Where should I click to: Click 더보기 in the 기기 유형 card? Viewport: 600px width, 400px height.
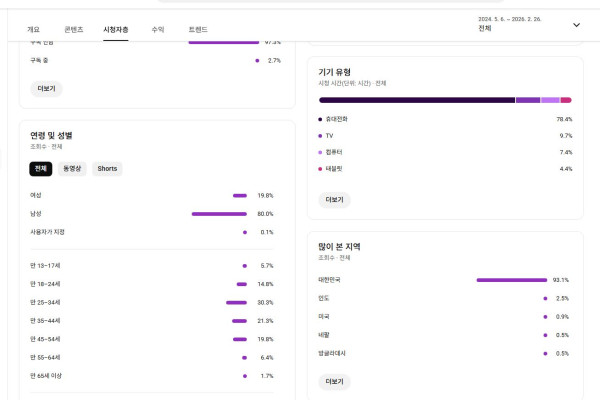click(x=334, y=199)
